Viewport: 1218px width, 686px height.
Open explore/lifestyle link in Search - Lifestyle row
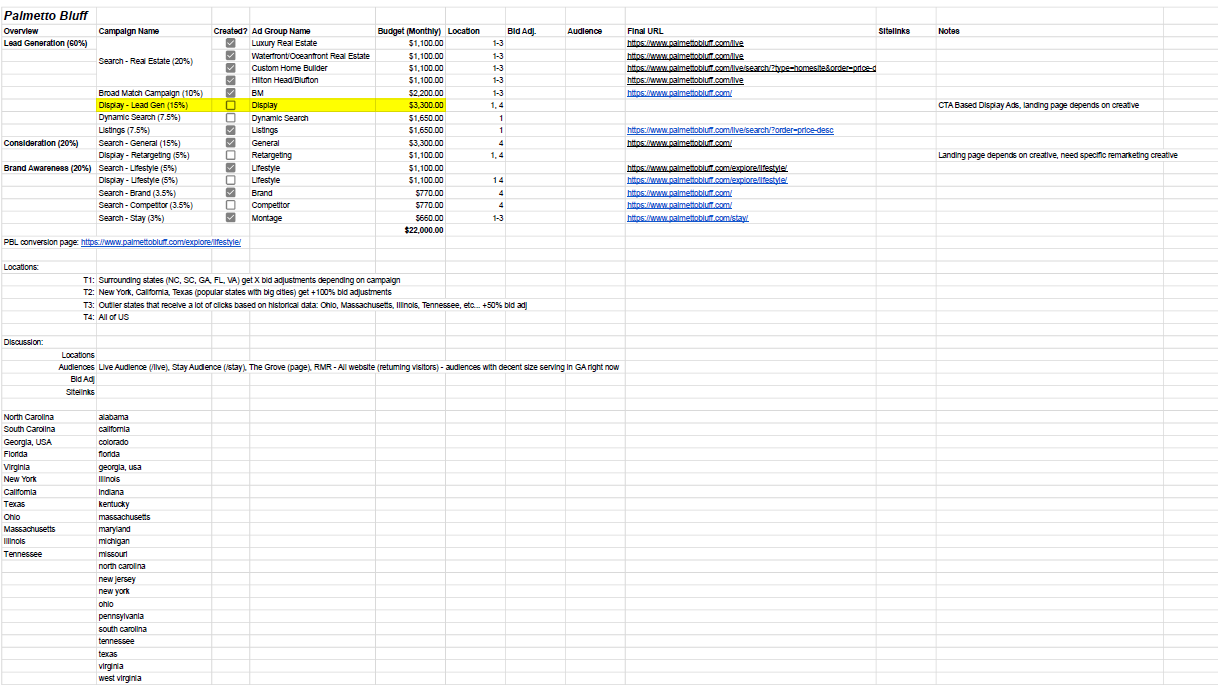(x=707, y=168)
